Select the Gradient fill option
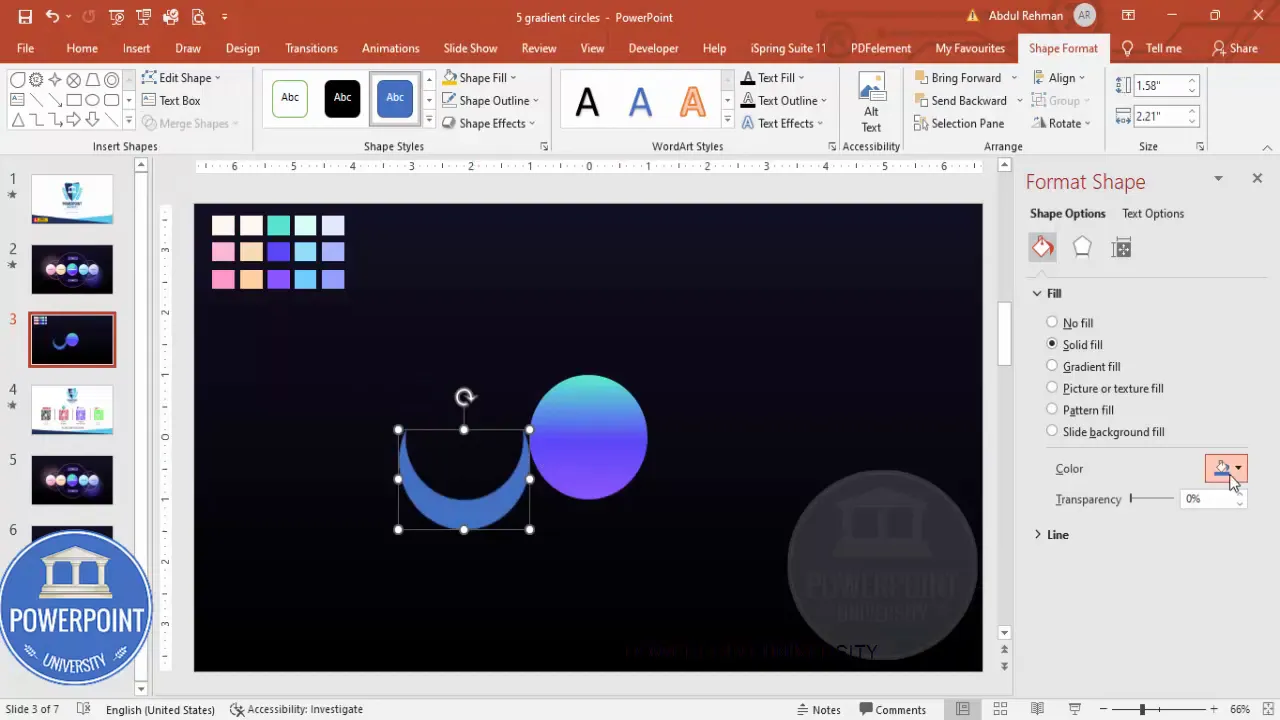This screenshot has width=1280, height=720. 1083,366
